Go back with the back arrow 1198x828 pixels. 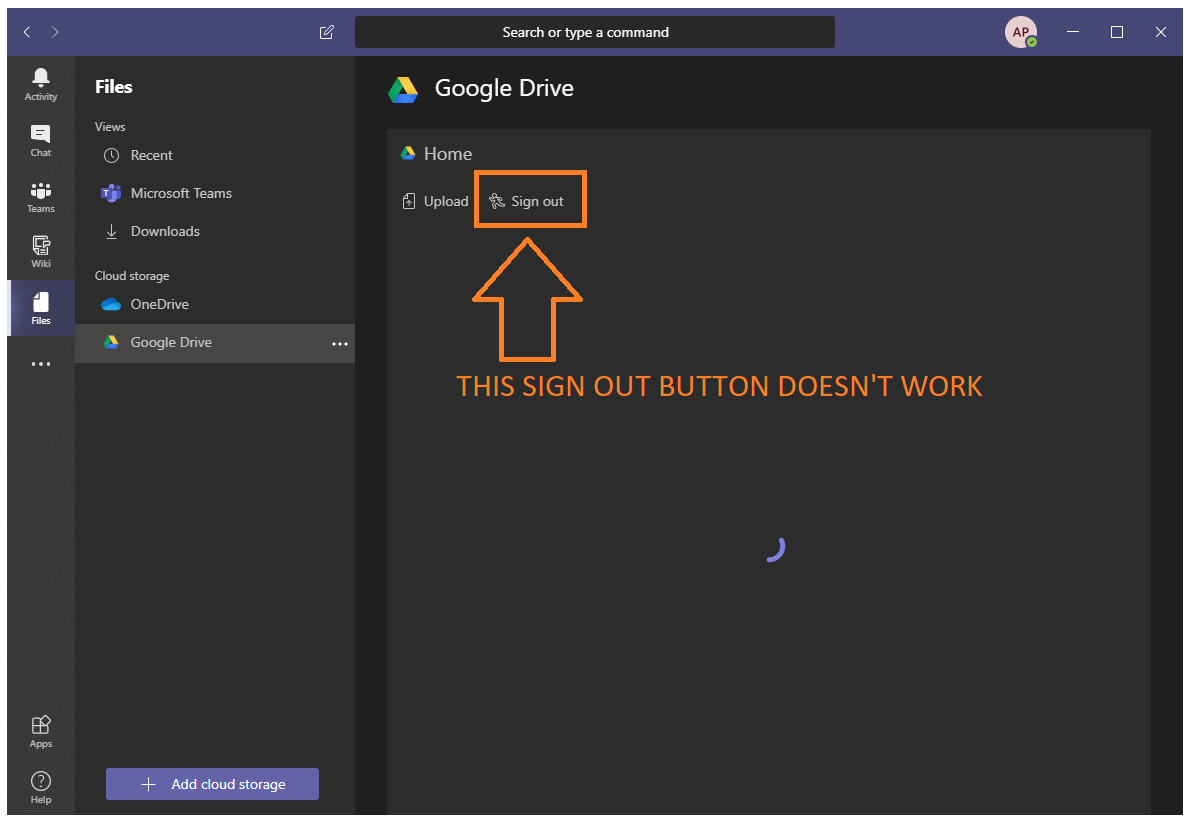click(x=27, y=32)
